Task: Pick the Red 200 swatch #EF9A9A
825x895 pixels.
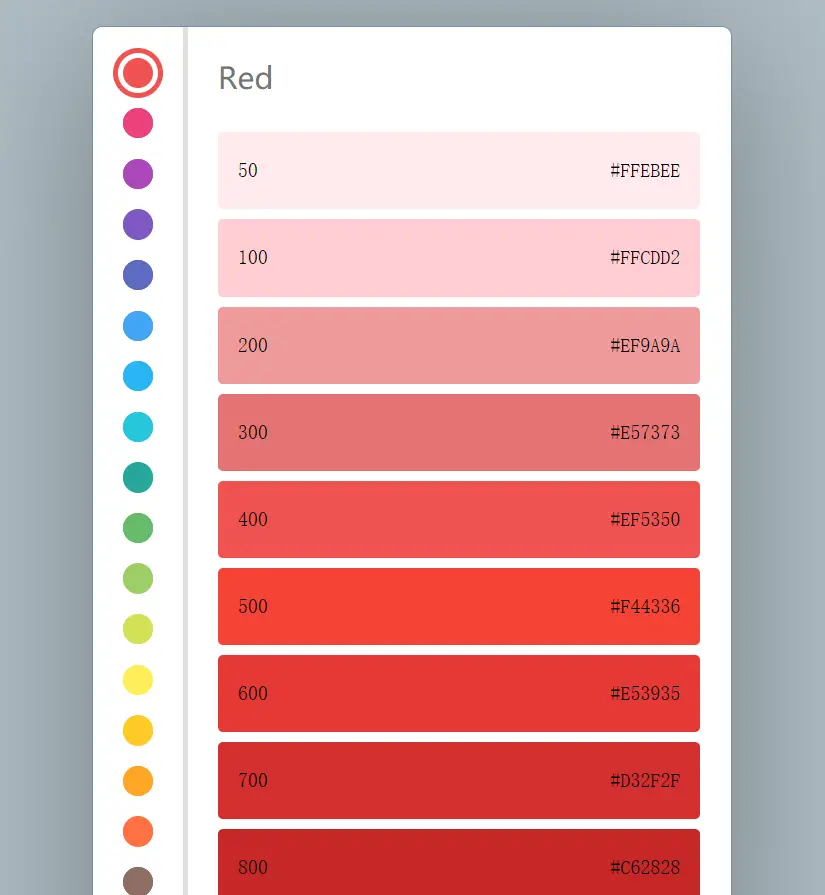Action: pos(458,345)
